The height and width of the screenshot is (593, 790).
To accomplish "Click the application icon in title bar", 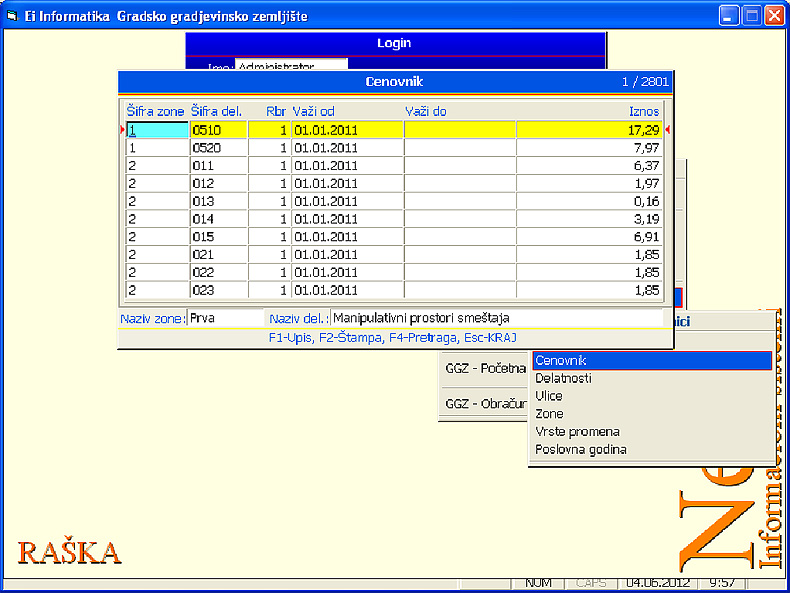I will [12, 16].
